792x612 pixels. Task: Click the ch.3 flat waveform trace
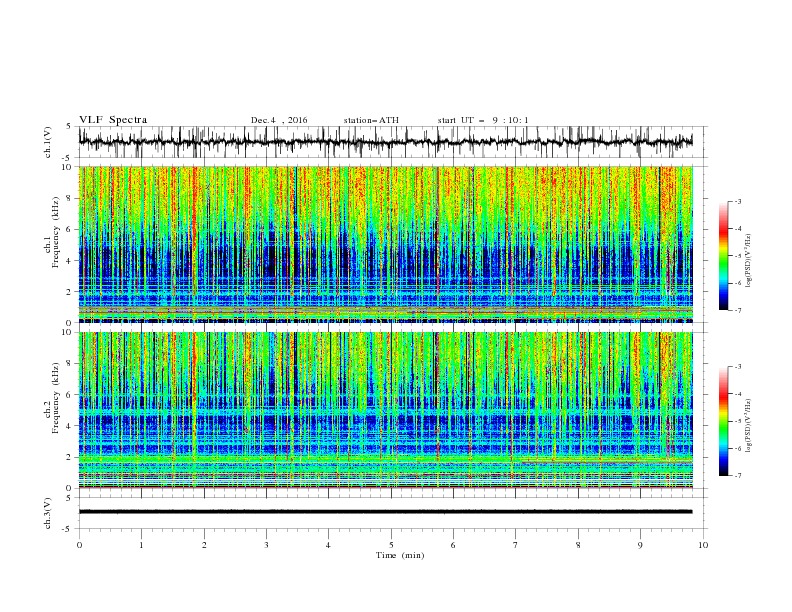[x=385, y=512]
